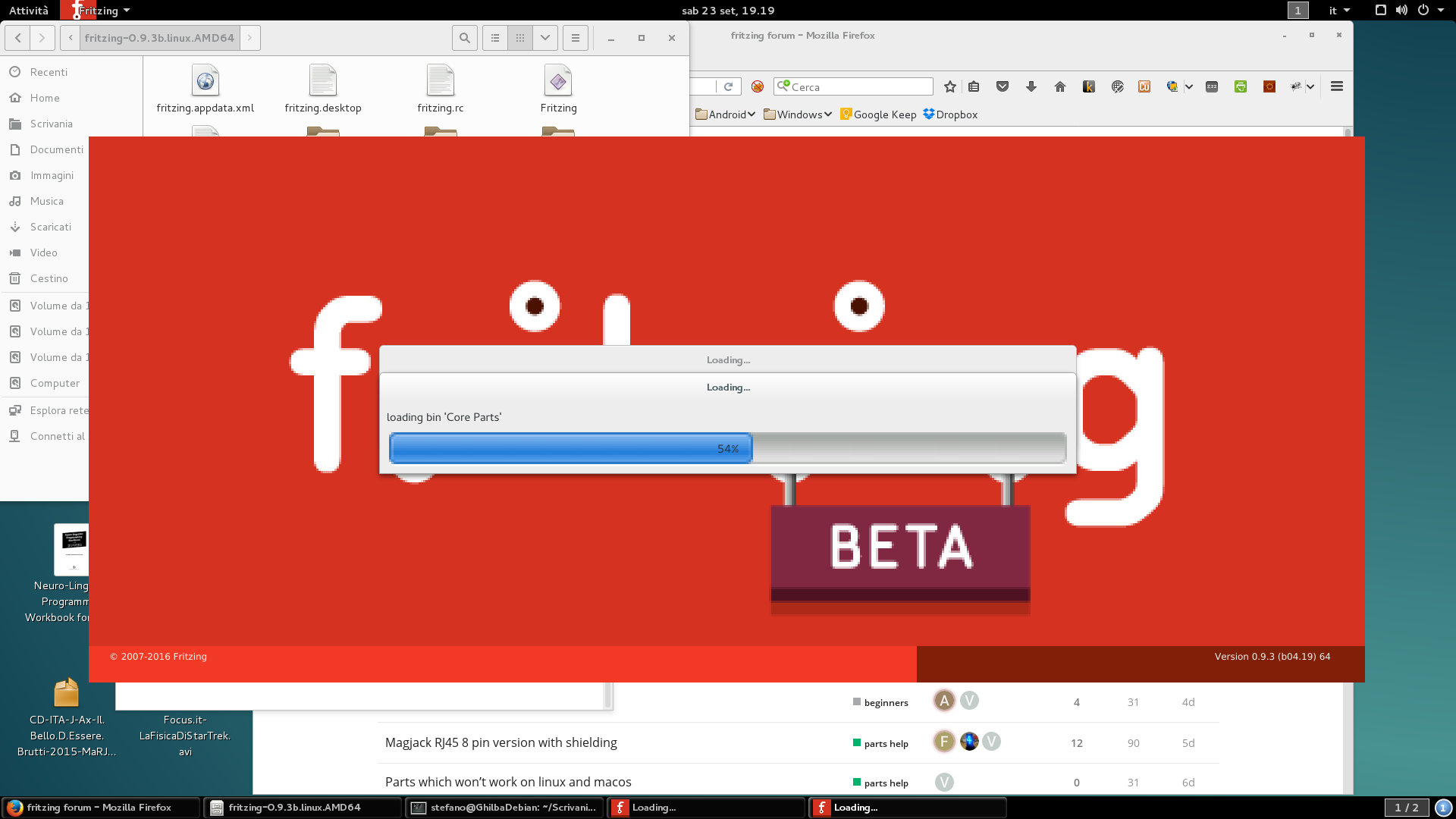Open Recenti in file manager sidebar

pos(49,72)
